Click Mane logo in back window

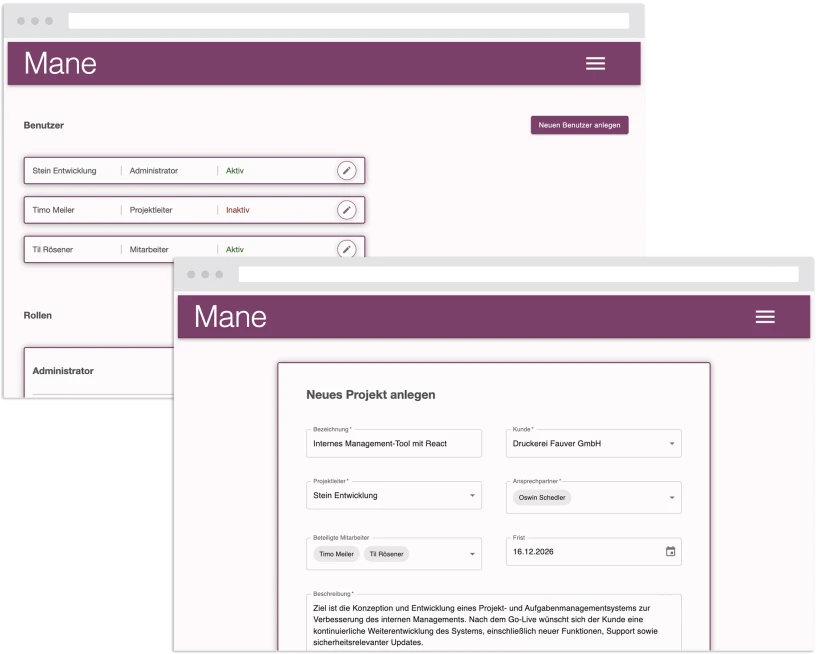pyautogui.click(x=61, y=64)
